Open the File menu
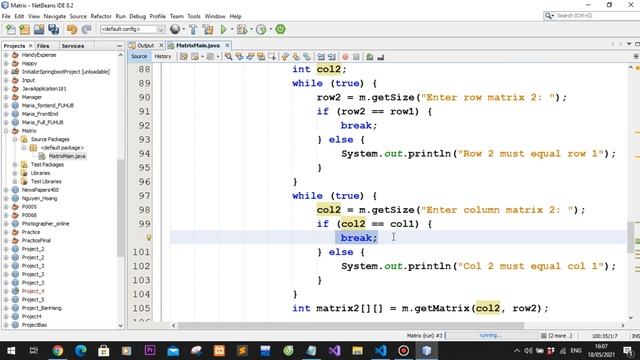This screenshot has width=640, height=360. [6, 16]
